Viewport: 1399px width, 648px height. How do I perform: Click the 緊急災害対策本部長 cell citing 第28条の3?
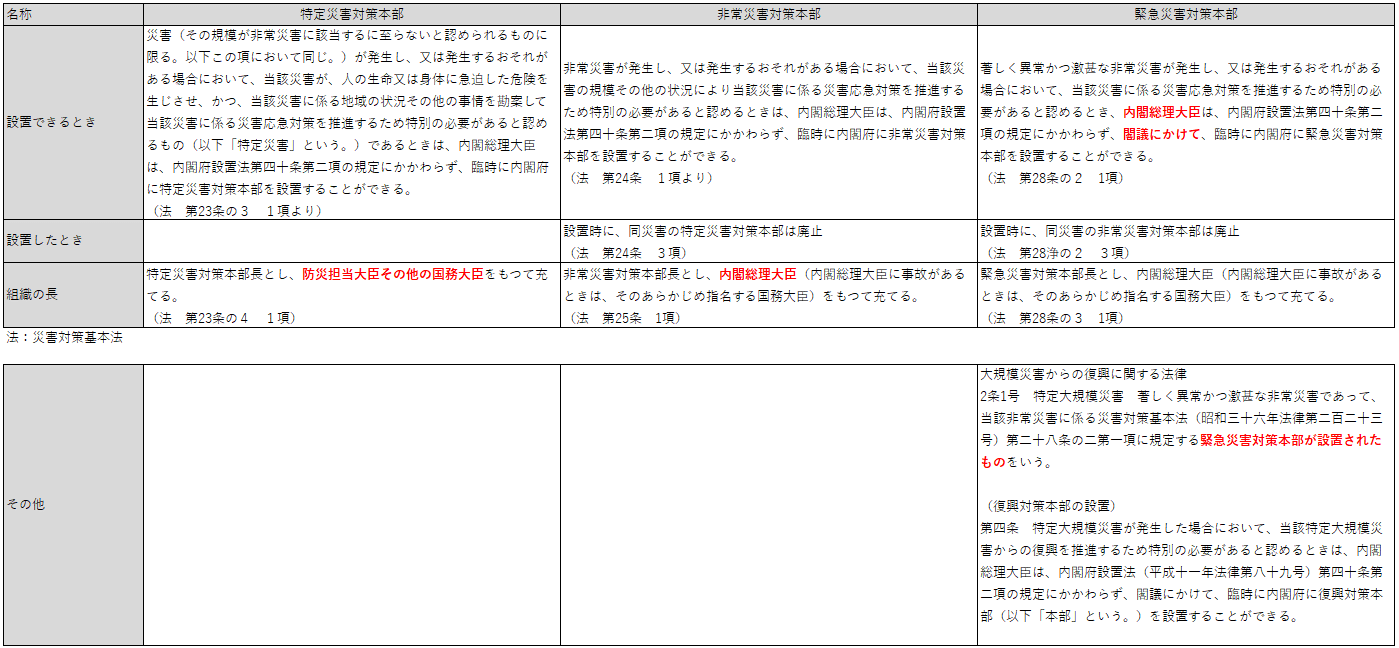(1186, 295)
